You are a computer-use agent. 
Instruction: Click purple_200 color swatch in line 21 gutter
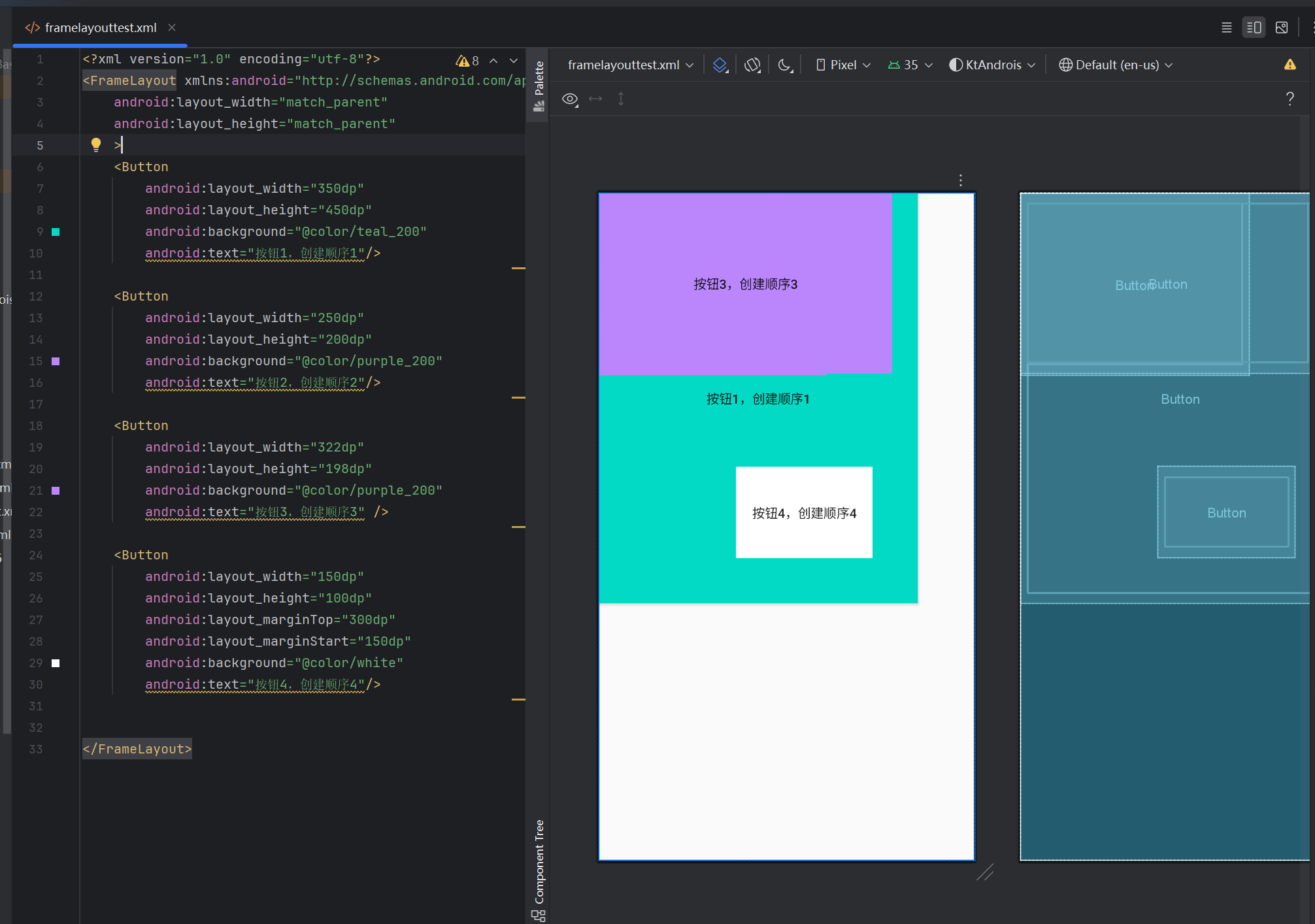[56, 491]
